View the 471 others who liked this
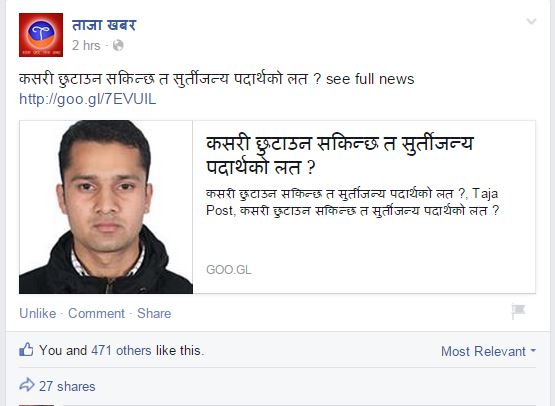The width and height of the screenshot is (555, 406). pos(121,350)
